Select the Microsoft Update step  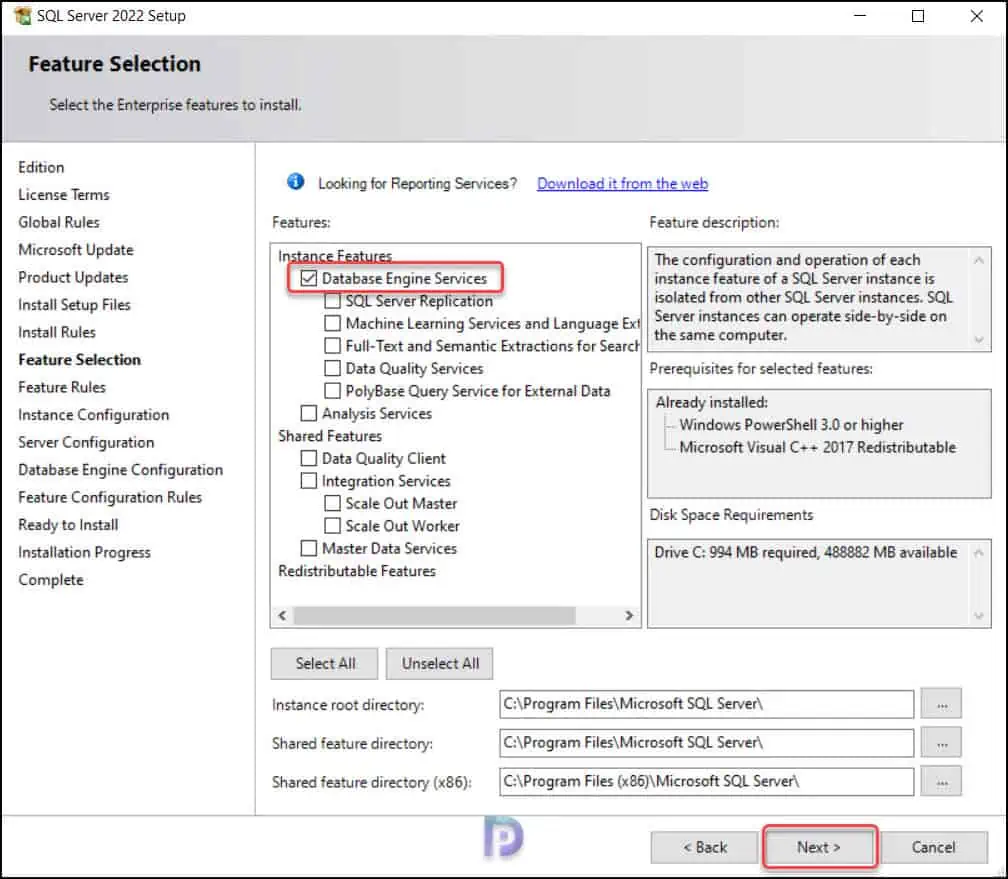click(x=76, y=249)
